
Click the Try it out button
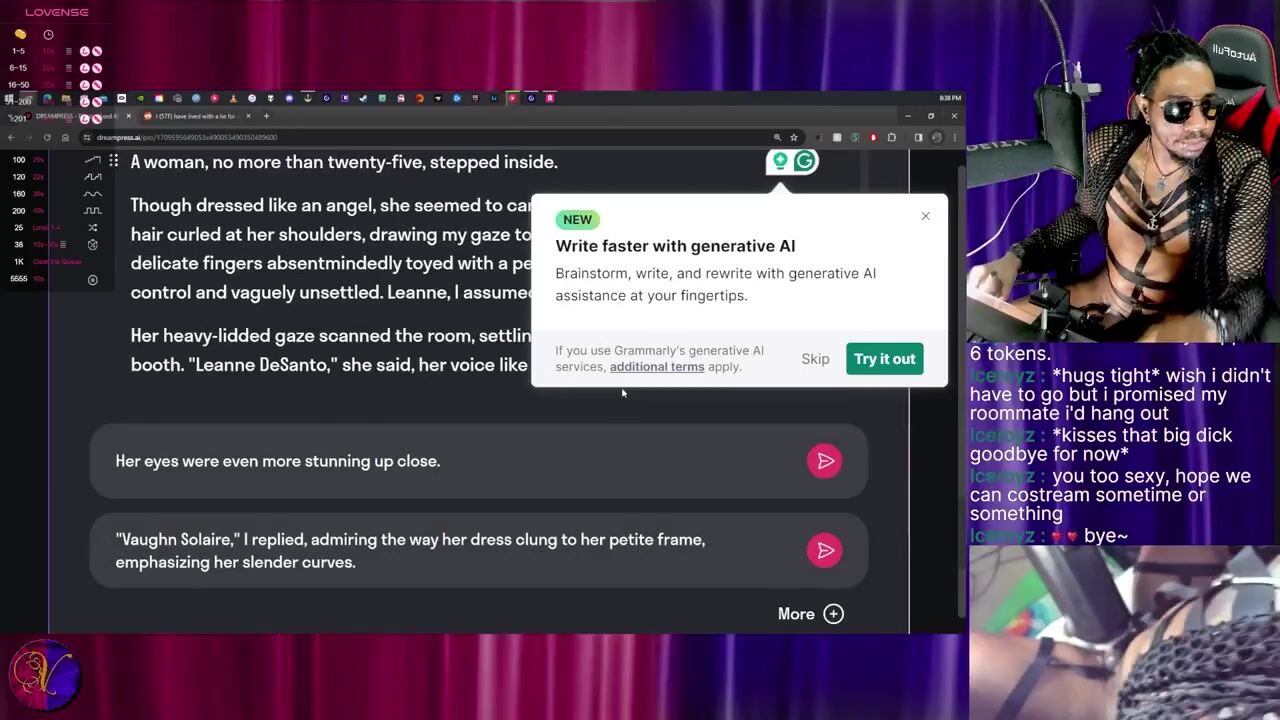884,359
